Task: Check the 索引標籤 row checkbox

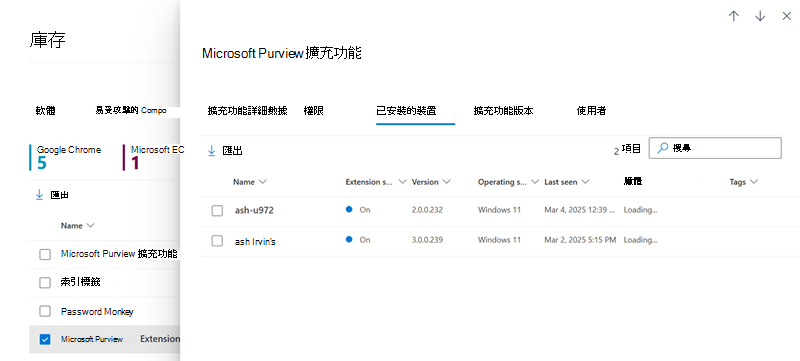Action: click(x=45, y=282)
